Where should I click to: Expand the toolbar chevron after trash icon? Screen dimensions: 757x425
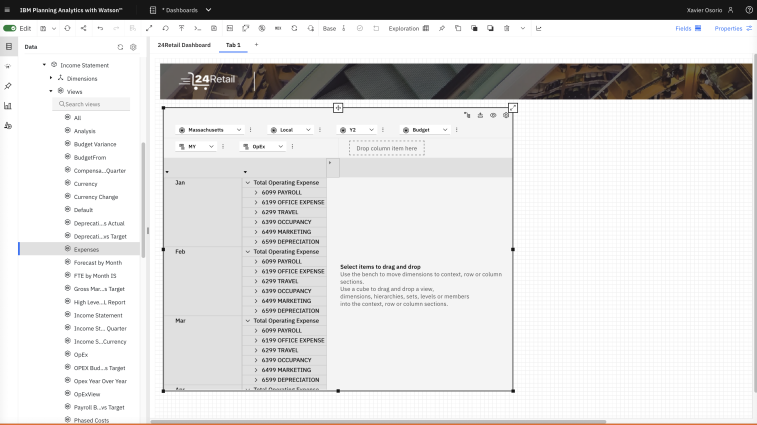pyautogui.click(x=523, y=28)
